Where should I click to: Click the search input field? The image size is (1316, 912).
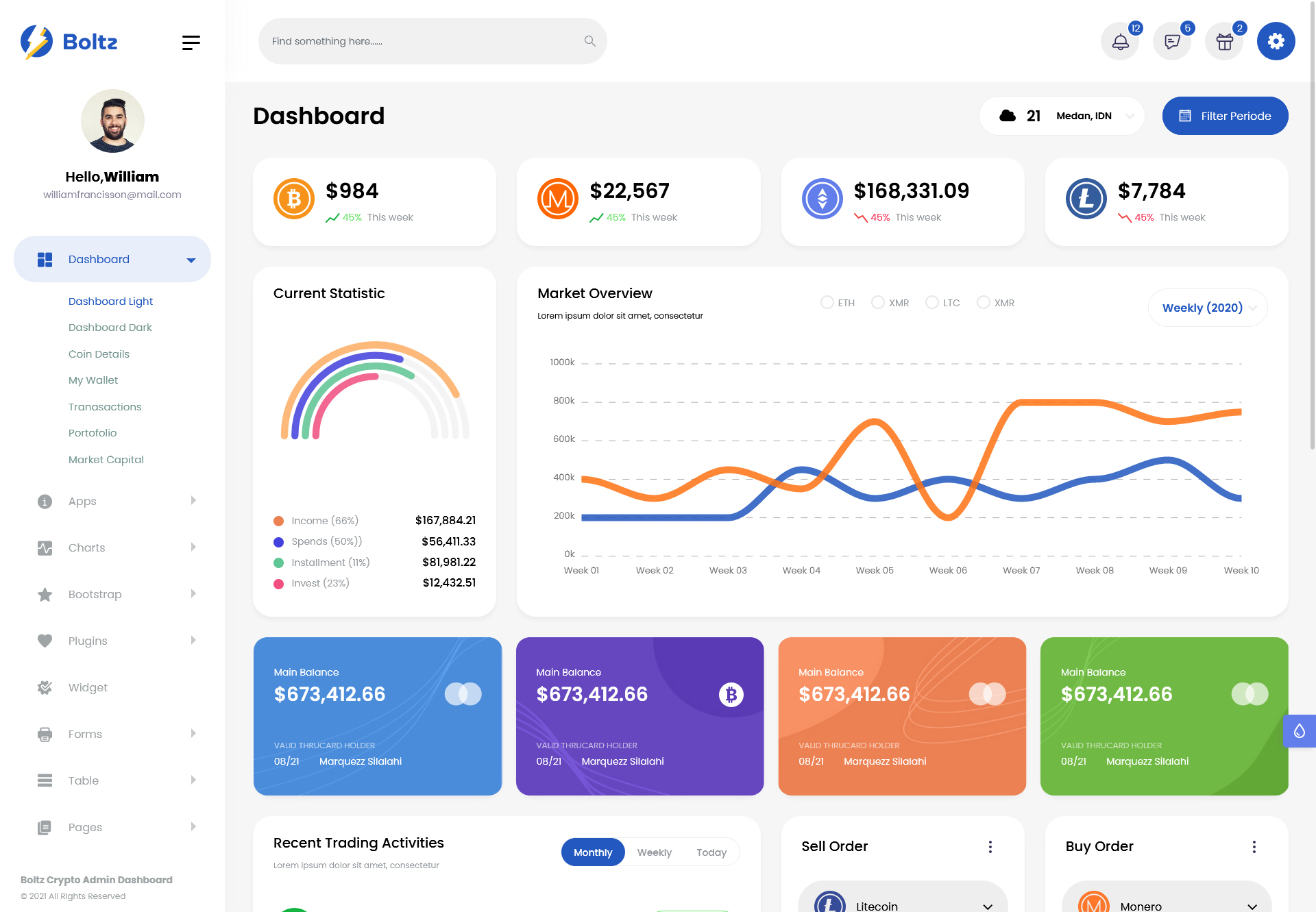coord(432,41)
